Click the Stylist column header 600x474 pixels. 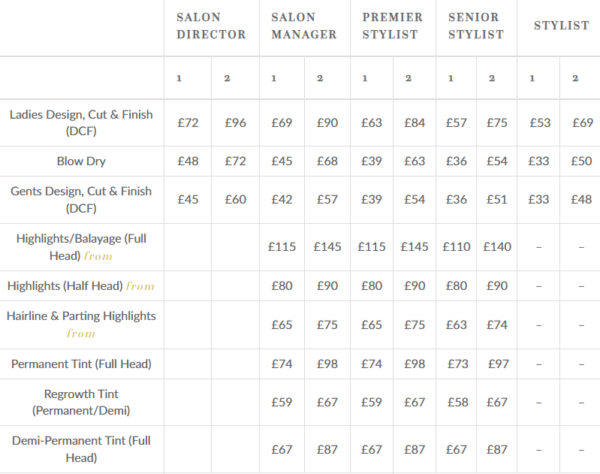tap(561, 26)
